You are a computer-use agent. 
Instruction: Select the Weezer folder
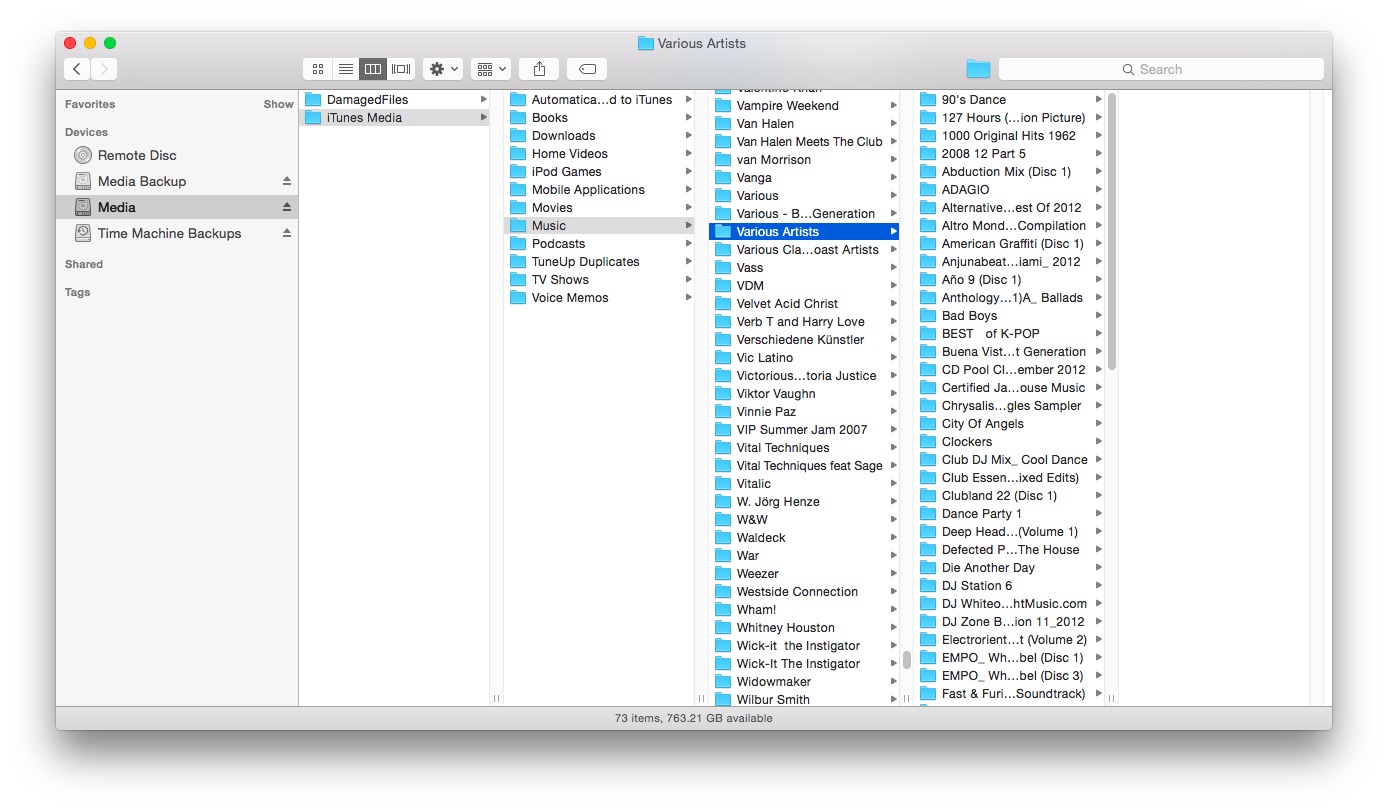(804, 573)
